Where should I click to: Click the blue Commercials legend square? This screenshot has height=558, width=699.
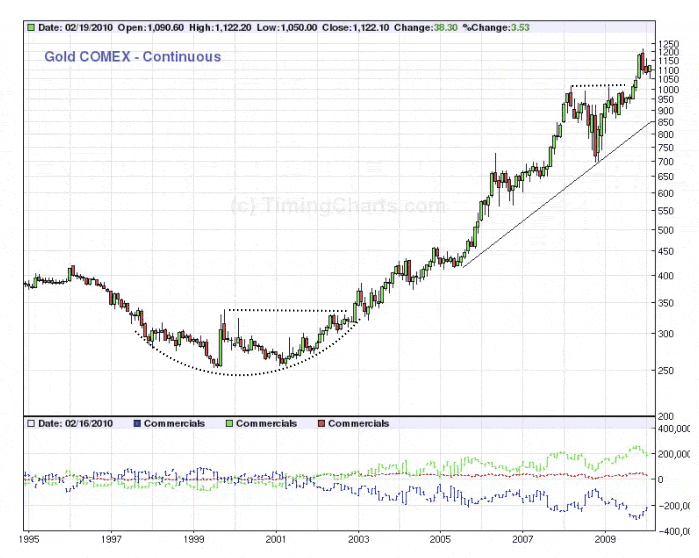tap(136, 424)
